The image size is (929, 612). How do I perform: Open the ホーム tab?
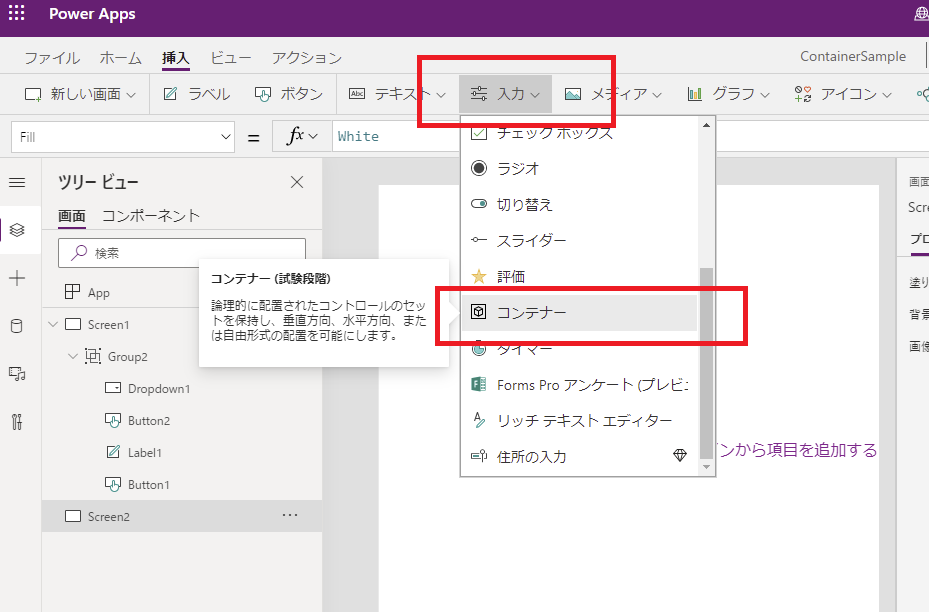121,58
